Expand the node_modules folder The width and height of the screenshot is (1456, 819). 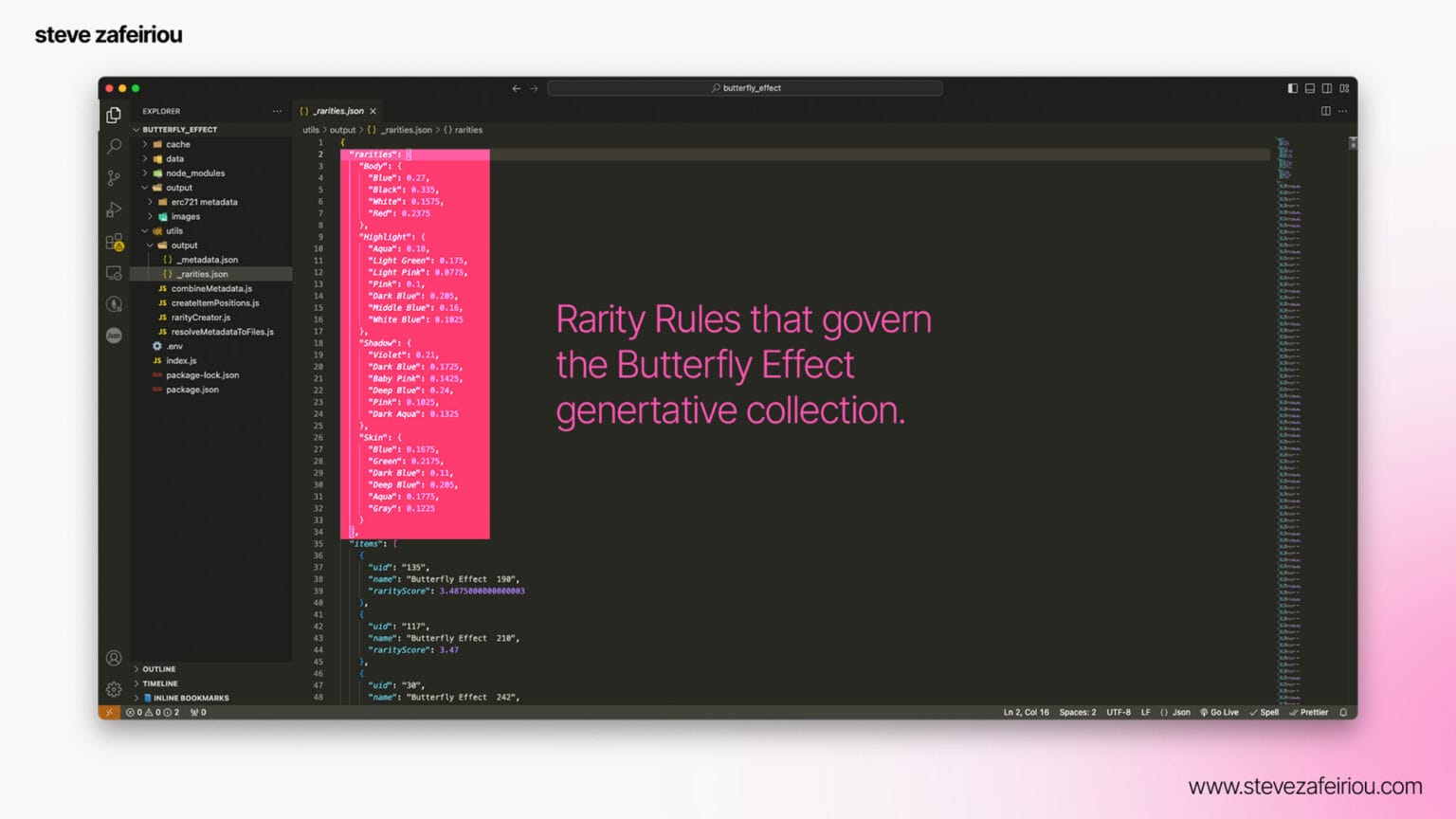194,173
